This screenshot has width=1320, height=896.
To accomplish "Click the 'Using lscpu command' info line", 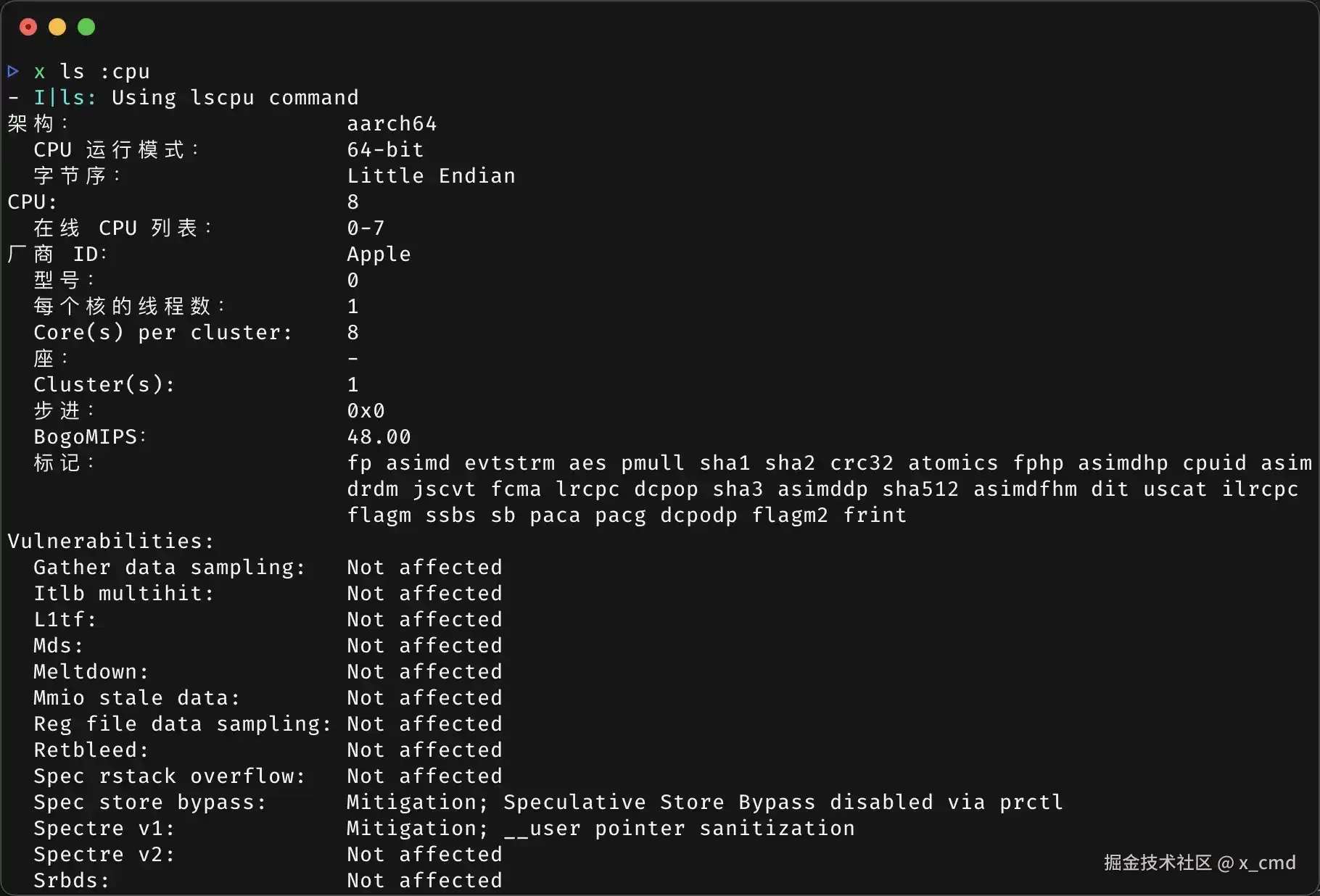I will 234,98.
